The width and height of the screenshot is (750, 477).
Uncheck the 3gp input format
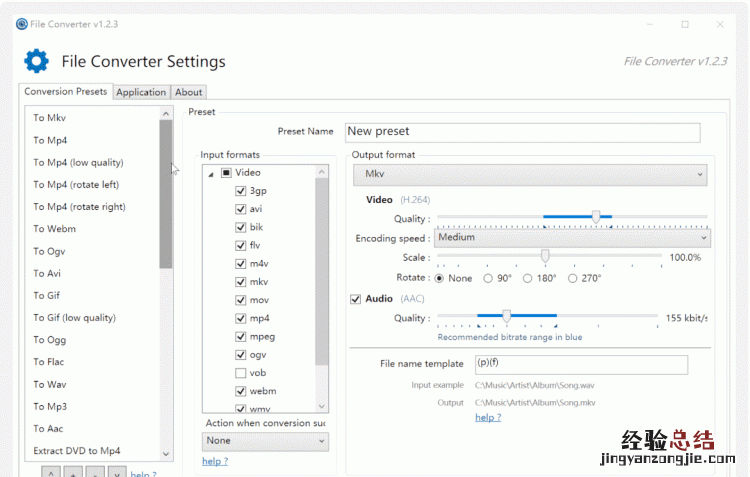click(x=240, y=191)
